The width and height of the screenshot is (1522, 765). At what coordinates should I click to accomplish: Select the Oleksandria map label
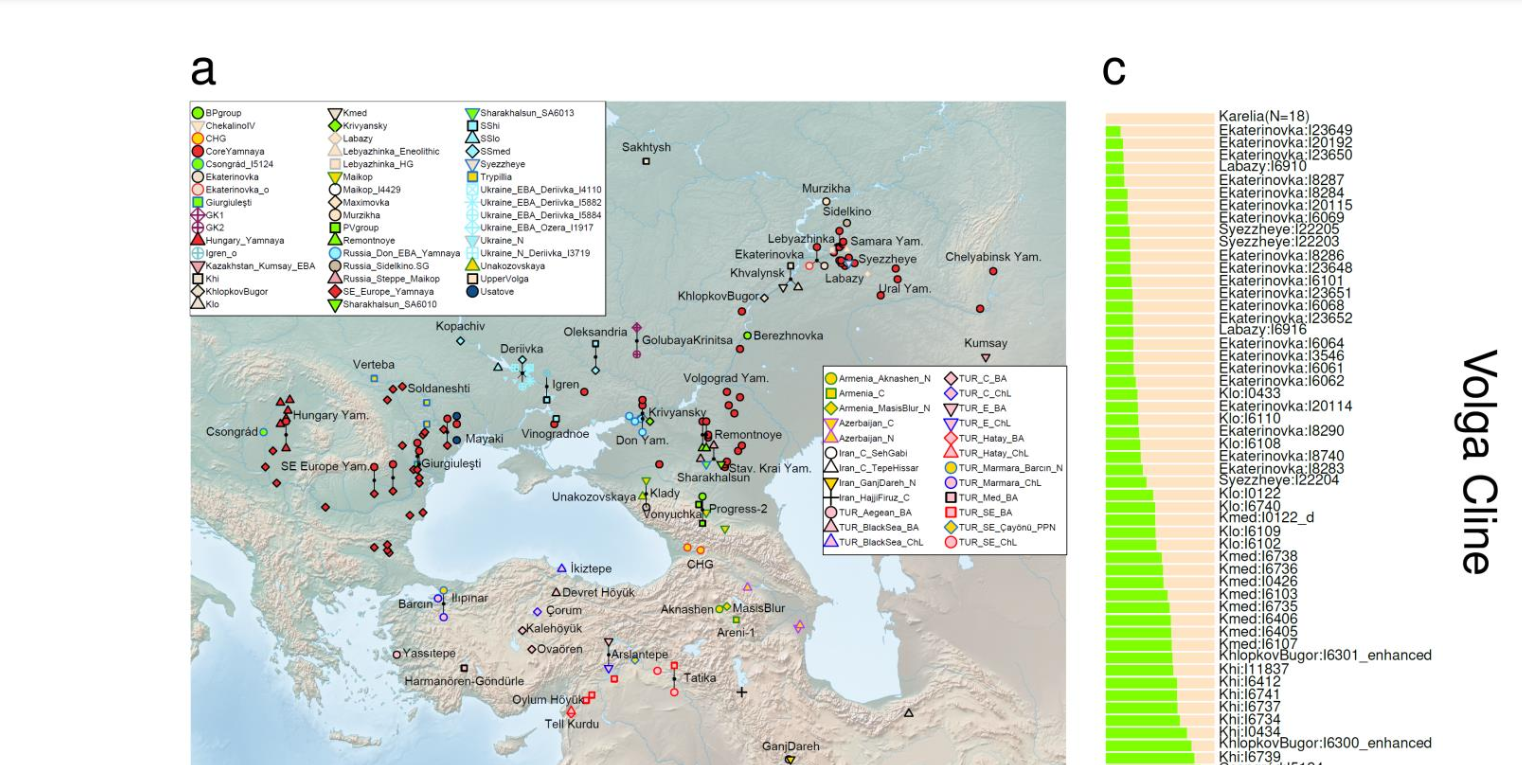pos(596,332)
